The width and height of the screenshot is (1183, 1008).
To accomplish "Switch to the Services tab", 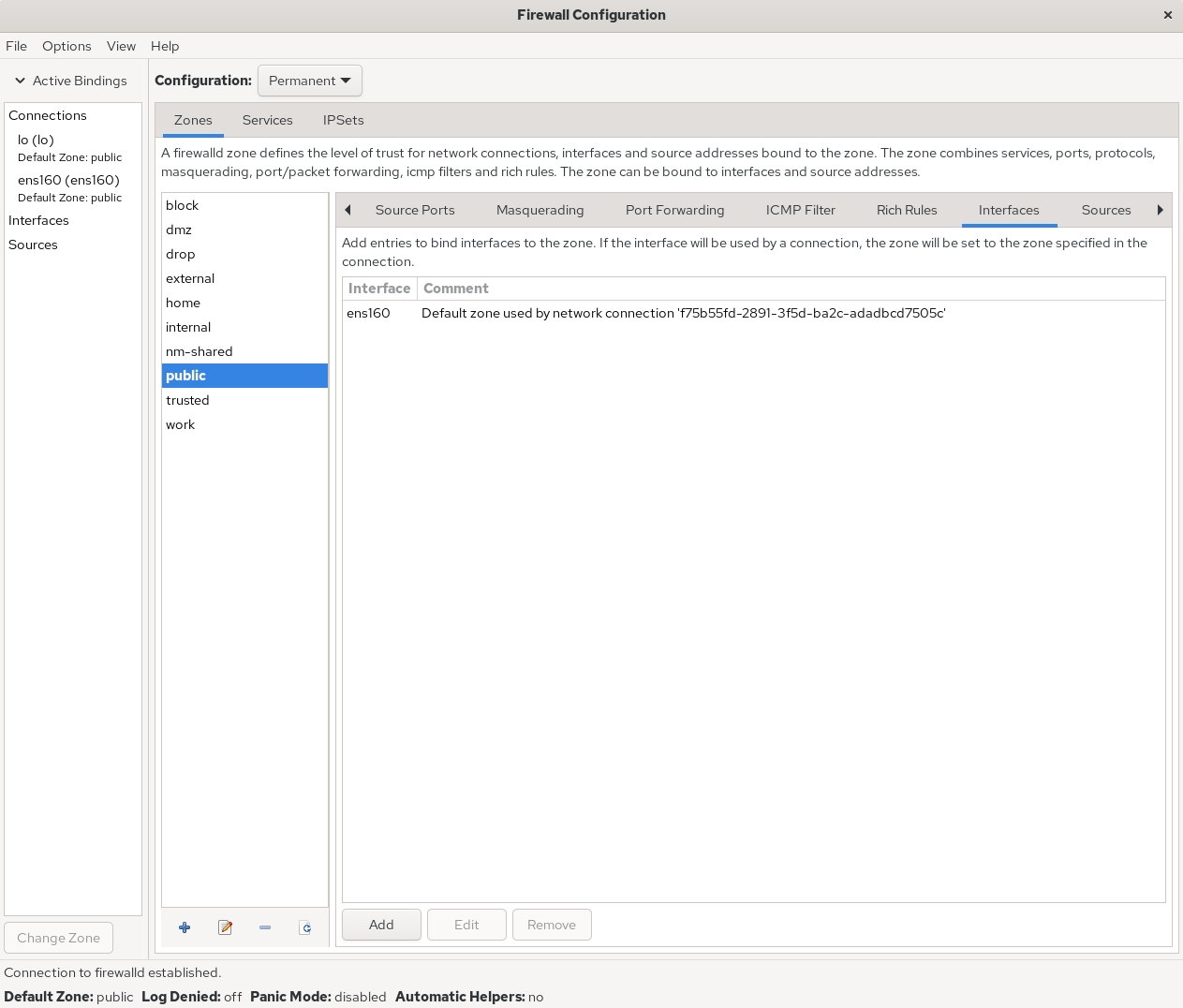I will (x=267, y=120).
